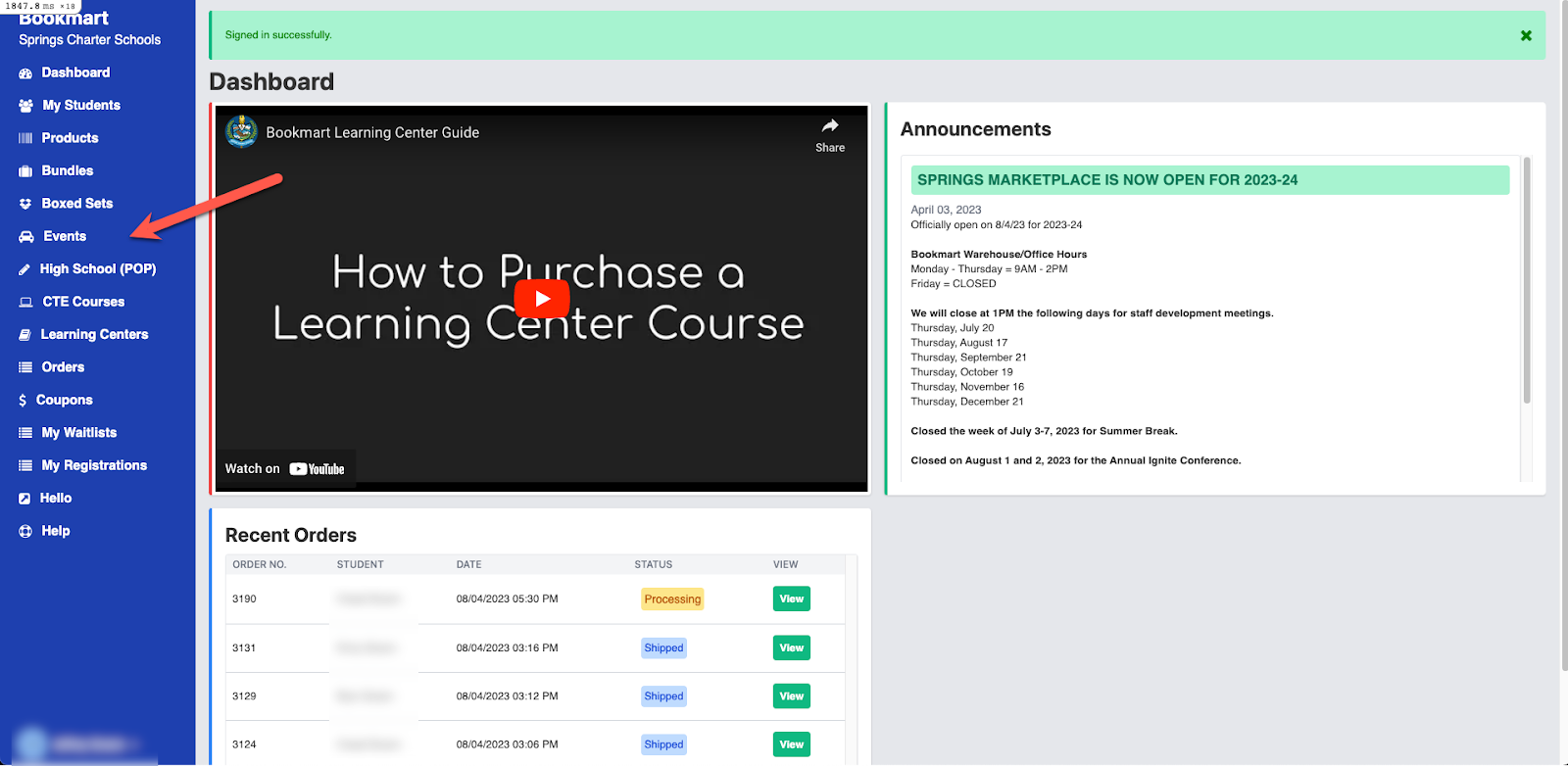Click Shipped status badge for order 3129
Image resolution: width=1568 pixels, height=766 pixels.
tap(663, 696)
